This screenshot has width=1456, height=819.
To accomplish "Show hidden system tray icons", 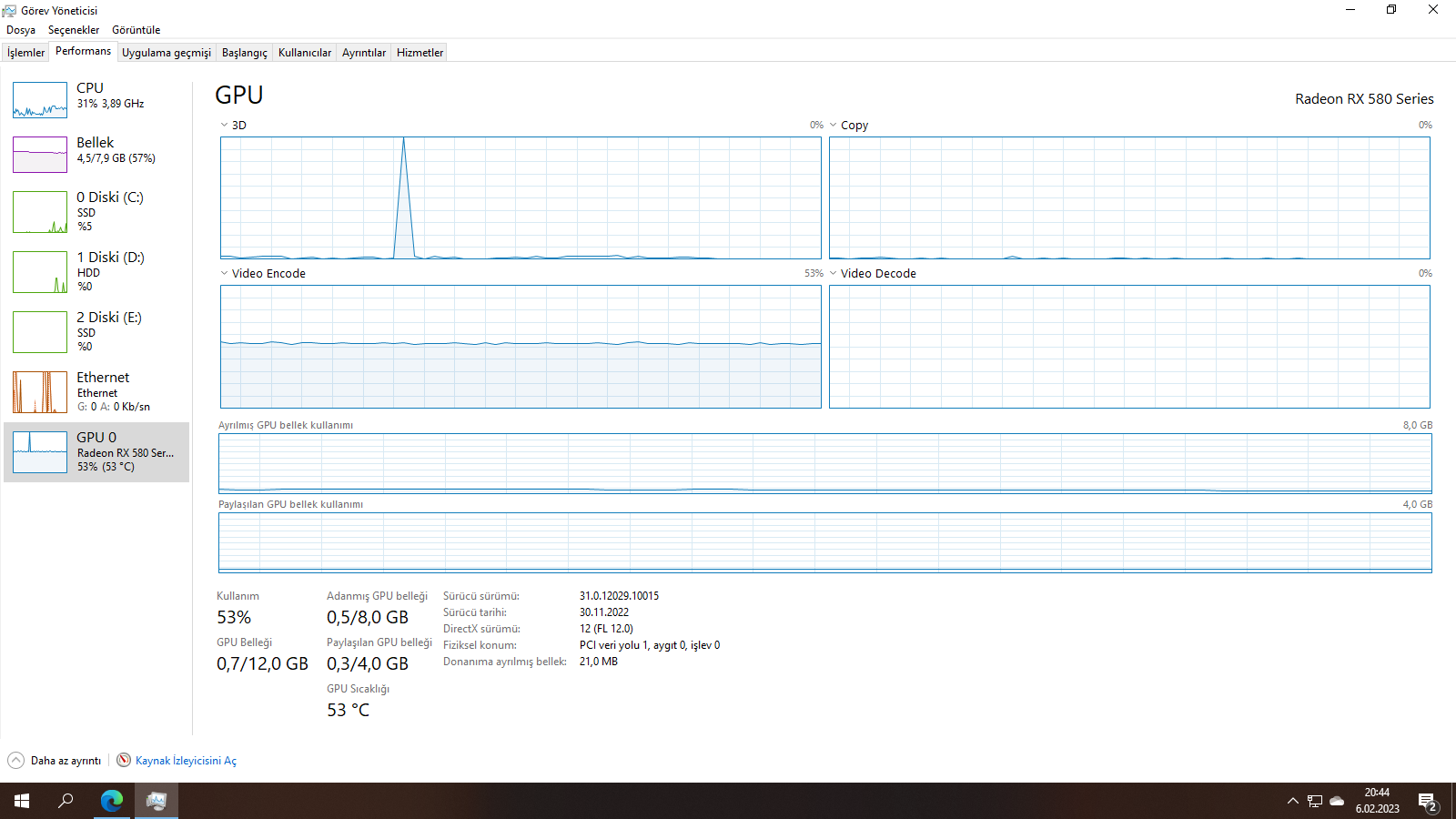I will (1292, 801).
